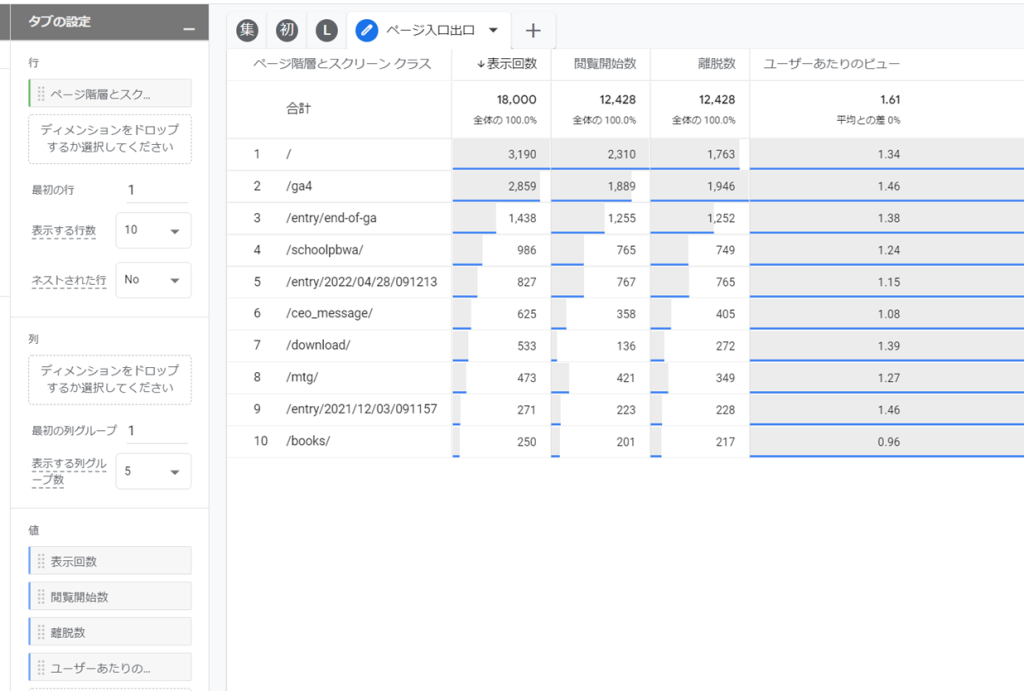Click the ユーザーあたりのビュー column header
This screenshot has width=1024, height=691.
click(x=831, y=64)
